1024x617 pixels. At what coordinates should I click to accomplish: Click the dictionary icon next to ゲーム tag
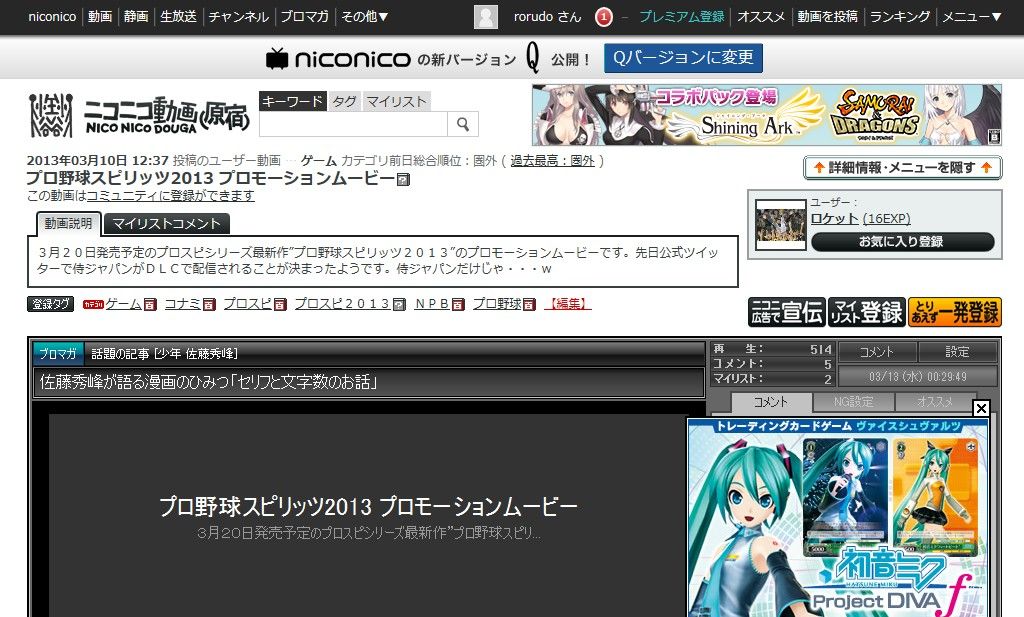150,304
